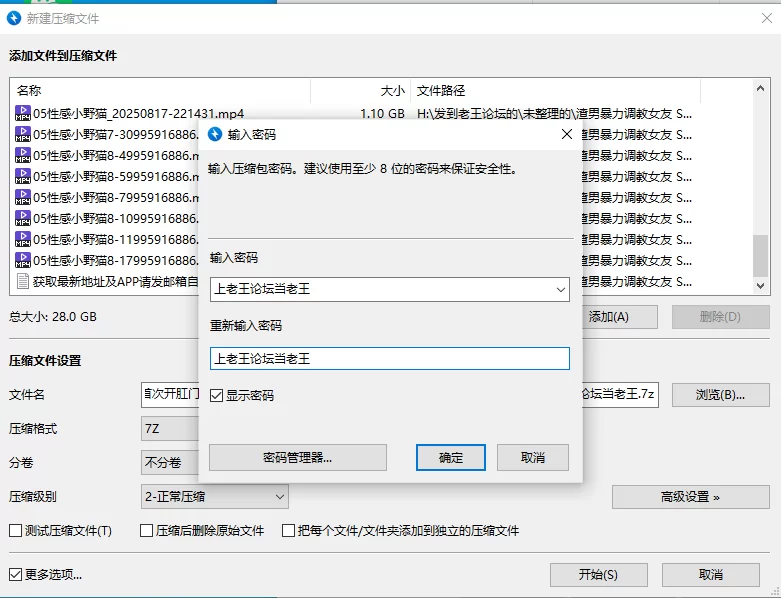Click 取消 in the 输入密码 dialog

coord(533,458)
